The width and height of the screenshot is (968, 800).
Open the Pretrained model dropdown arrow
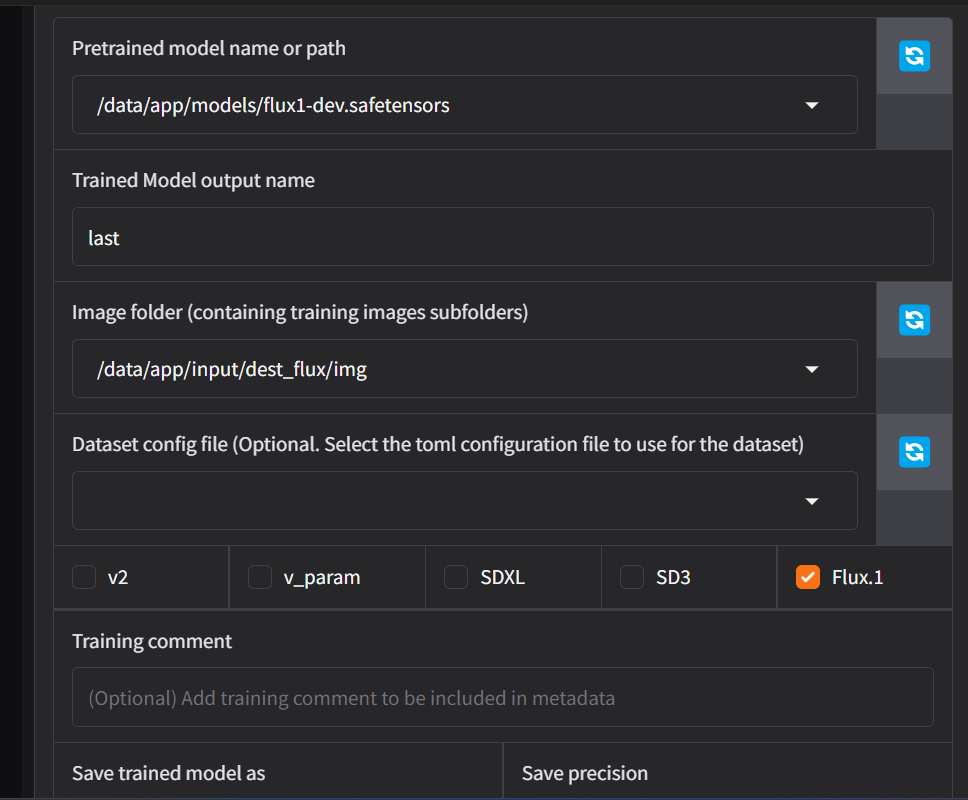(x=812, y=105)
